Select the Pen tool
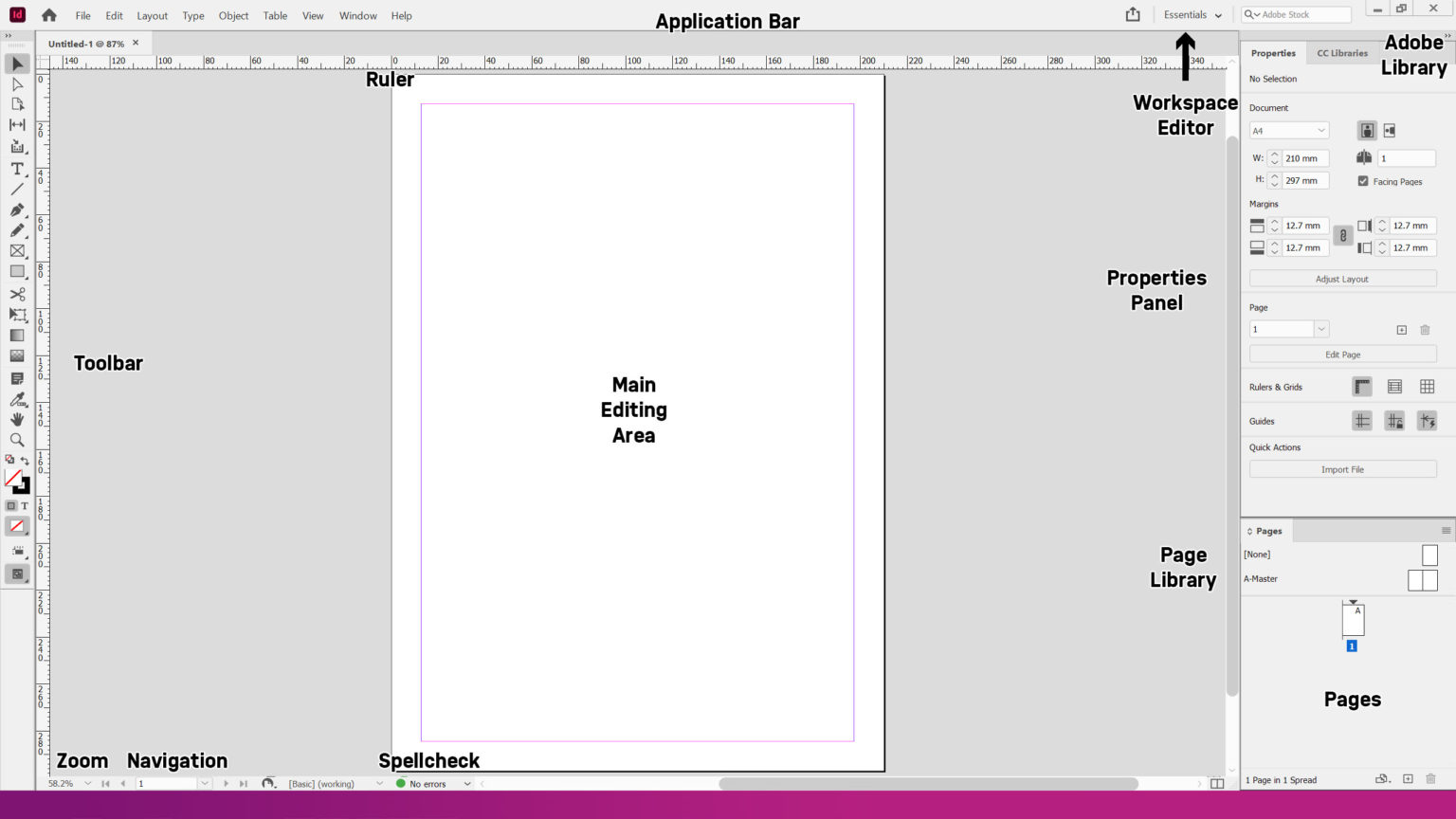Viewport: 1456px width, 819px height. (x=16, y=209)
